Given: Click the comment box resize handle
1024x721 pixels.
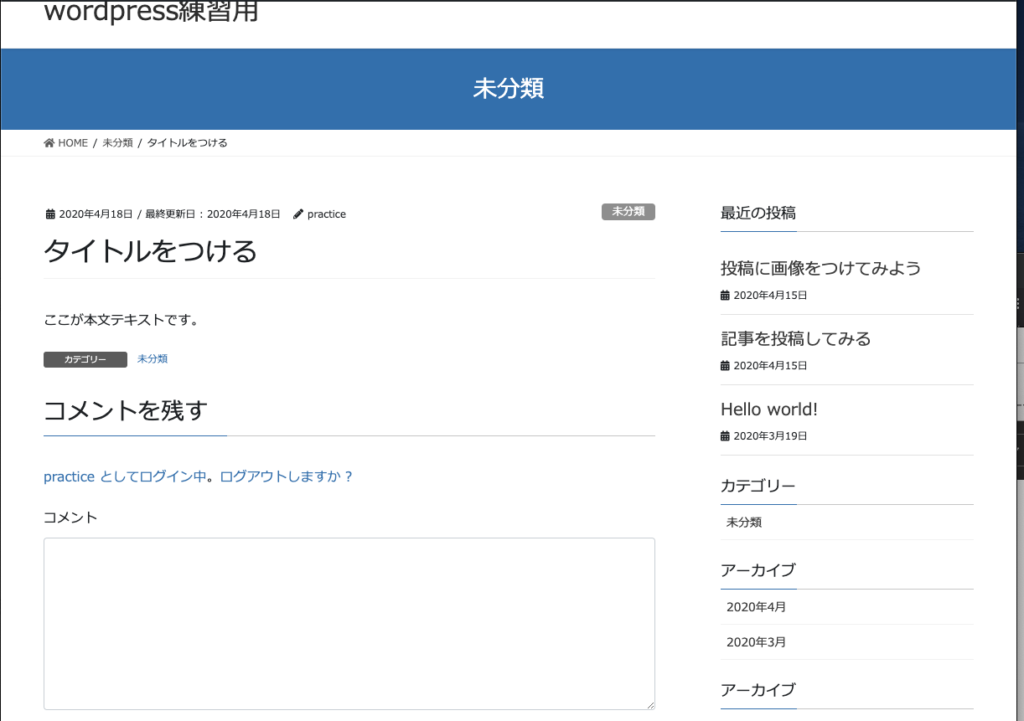Looking at the screenshot, I should point(649,704).
